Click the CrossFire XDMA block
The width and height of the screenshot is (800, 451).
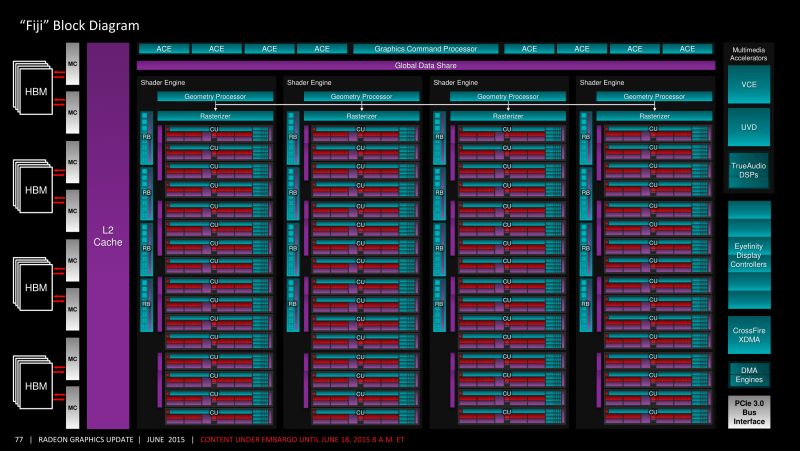[x=748, y=335]
